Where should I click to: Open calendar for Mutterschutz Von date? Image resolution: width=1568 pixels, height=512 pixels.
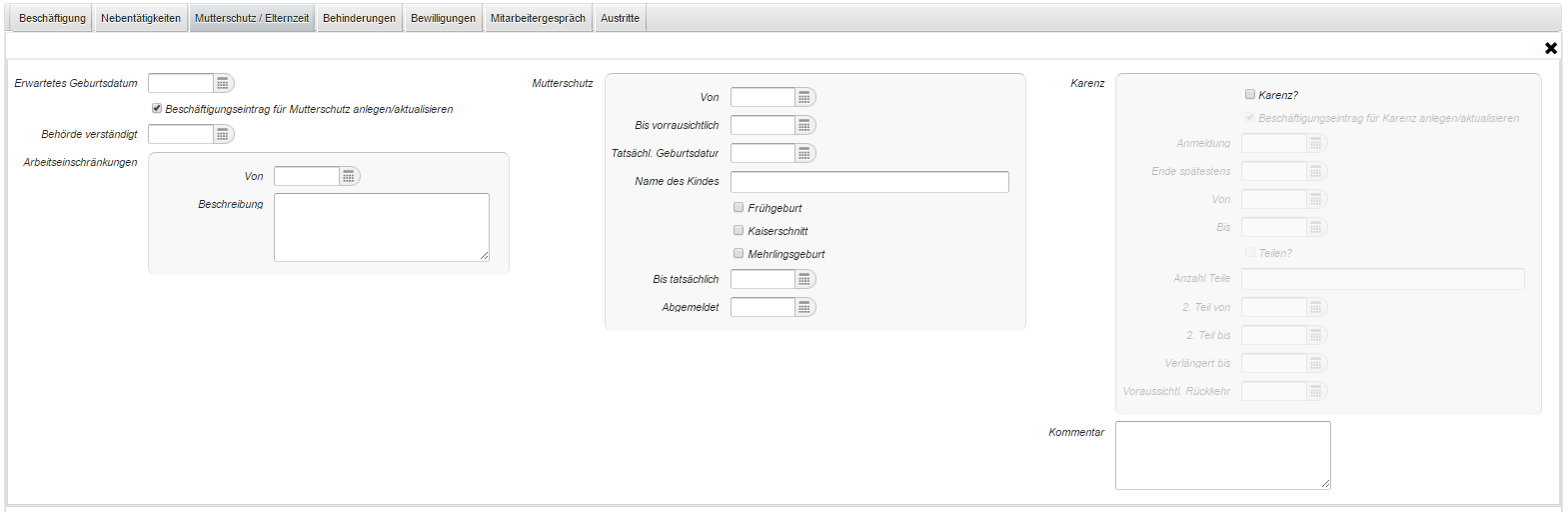point(804,98)
